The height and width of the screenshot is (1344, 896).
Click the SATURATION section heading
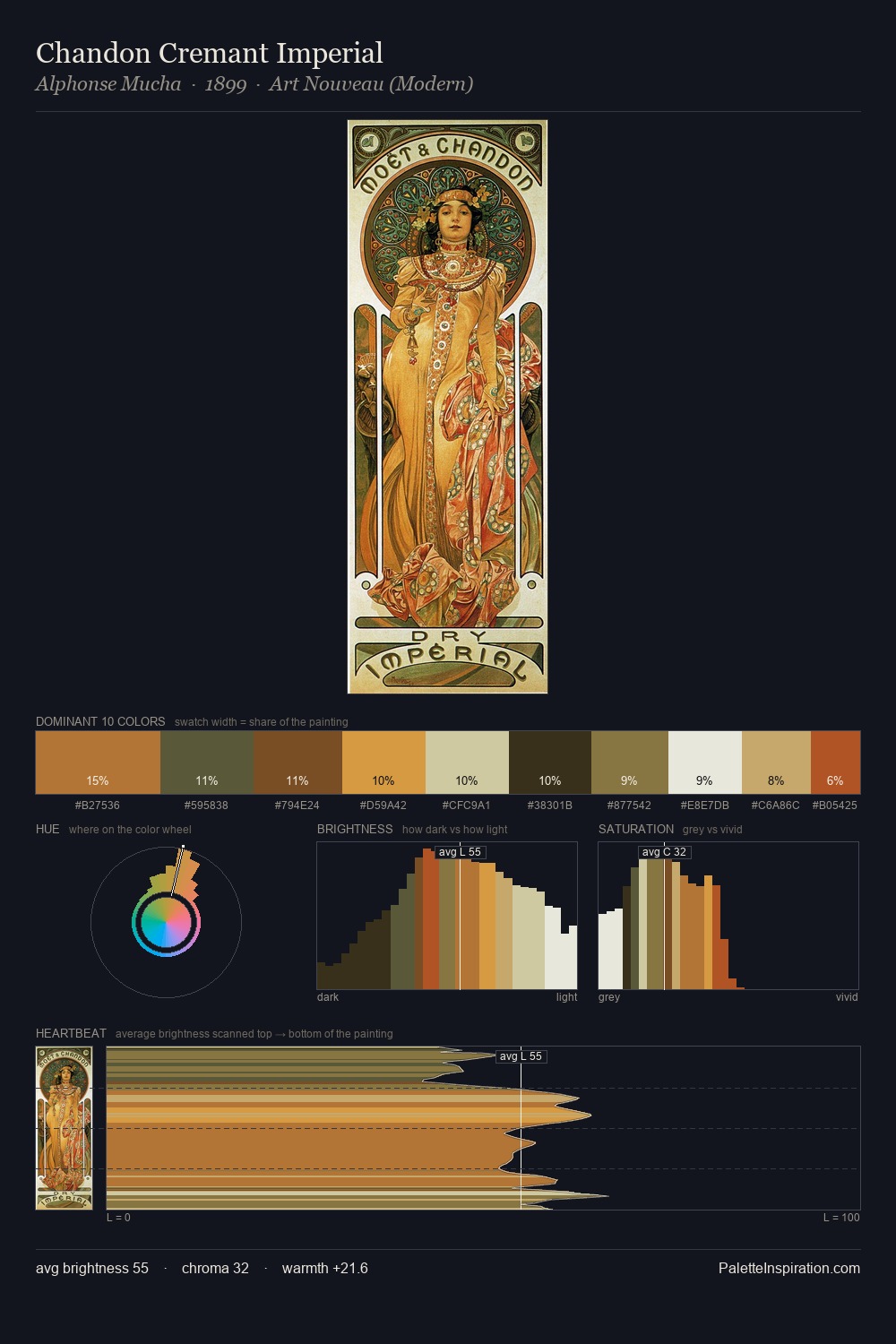click(x=636, y=829)
